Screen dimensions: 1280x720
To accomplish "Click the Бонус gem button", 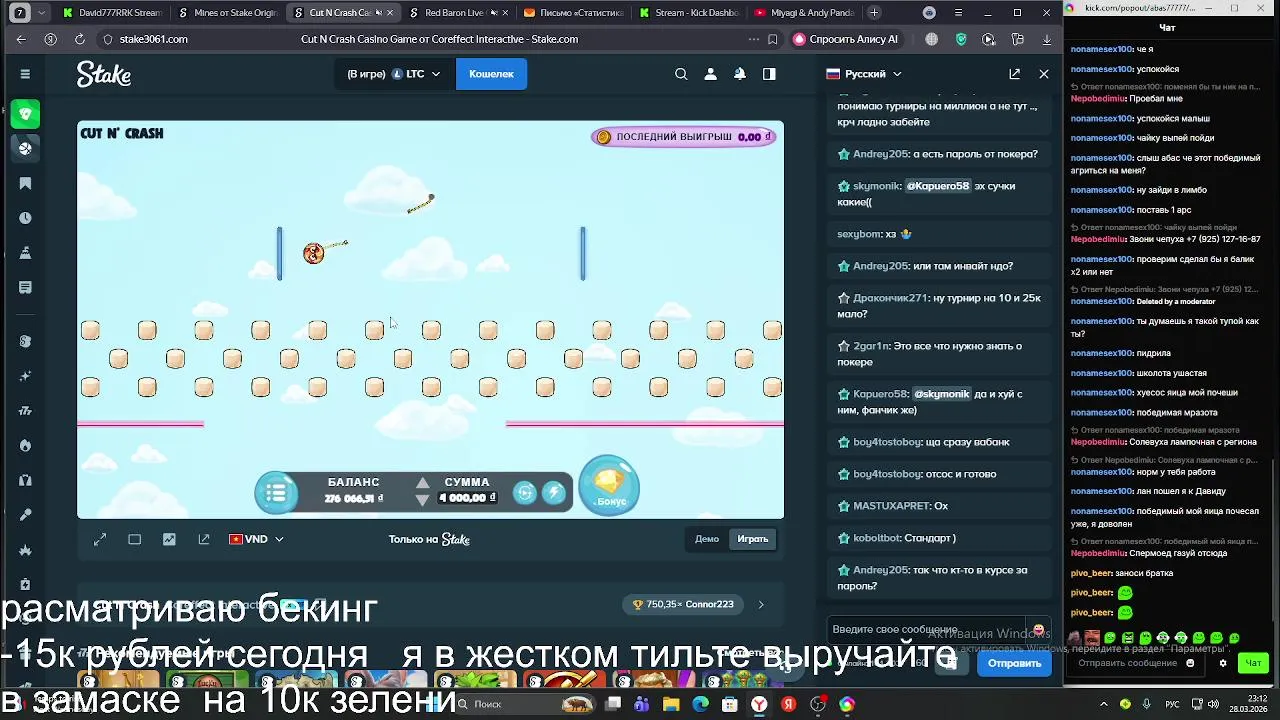I will pos(609,485).
